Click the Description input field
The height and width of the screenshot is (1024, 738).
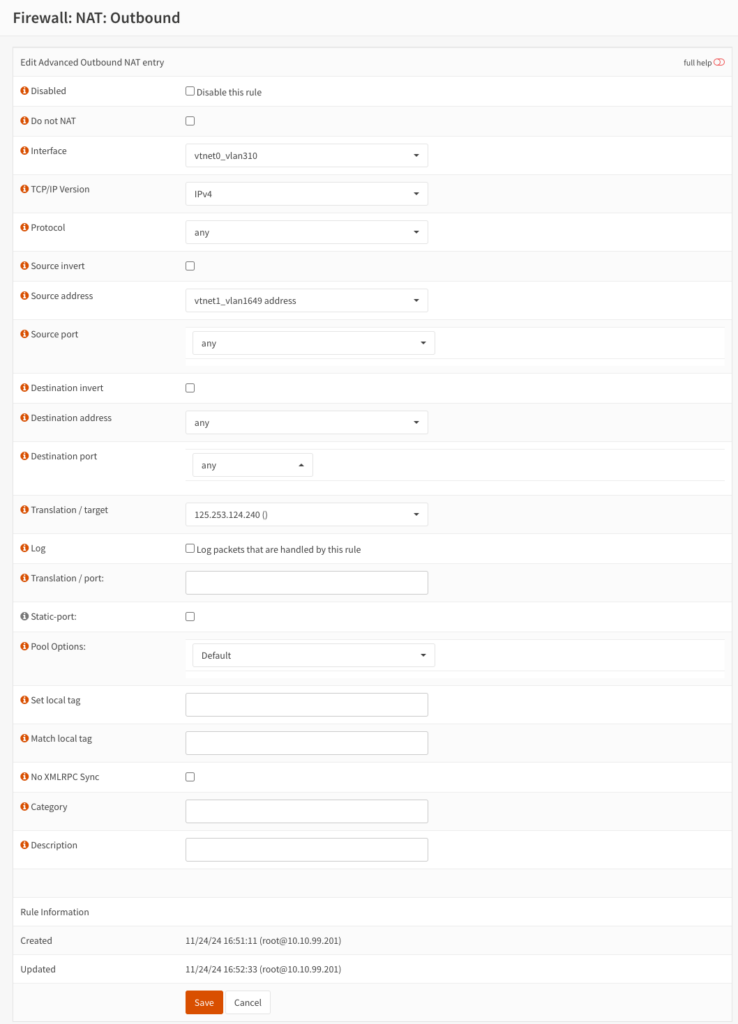pyautogui.click(x=306, y=850)
